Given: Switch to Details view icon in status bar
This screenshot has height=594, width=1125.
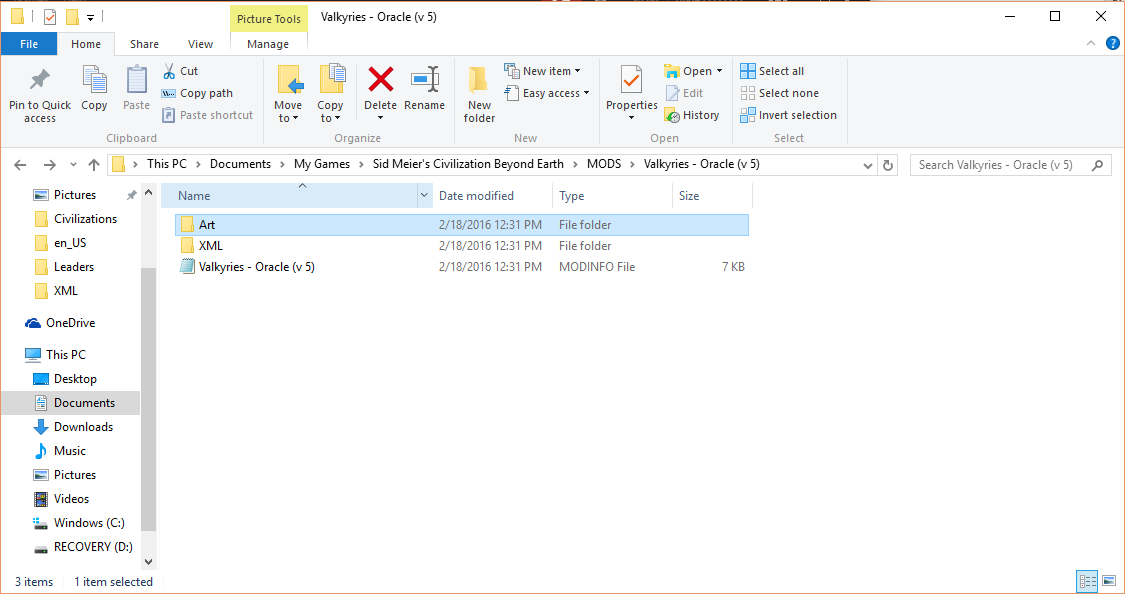Looking at the screenshot, I should coord(1088,581).
